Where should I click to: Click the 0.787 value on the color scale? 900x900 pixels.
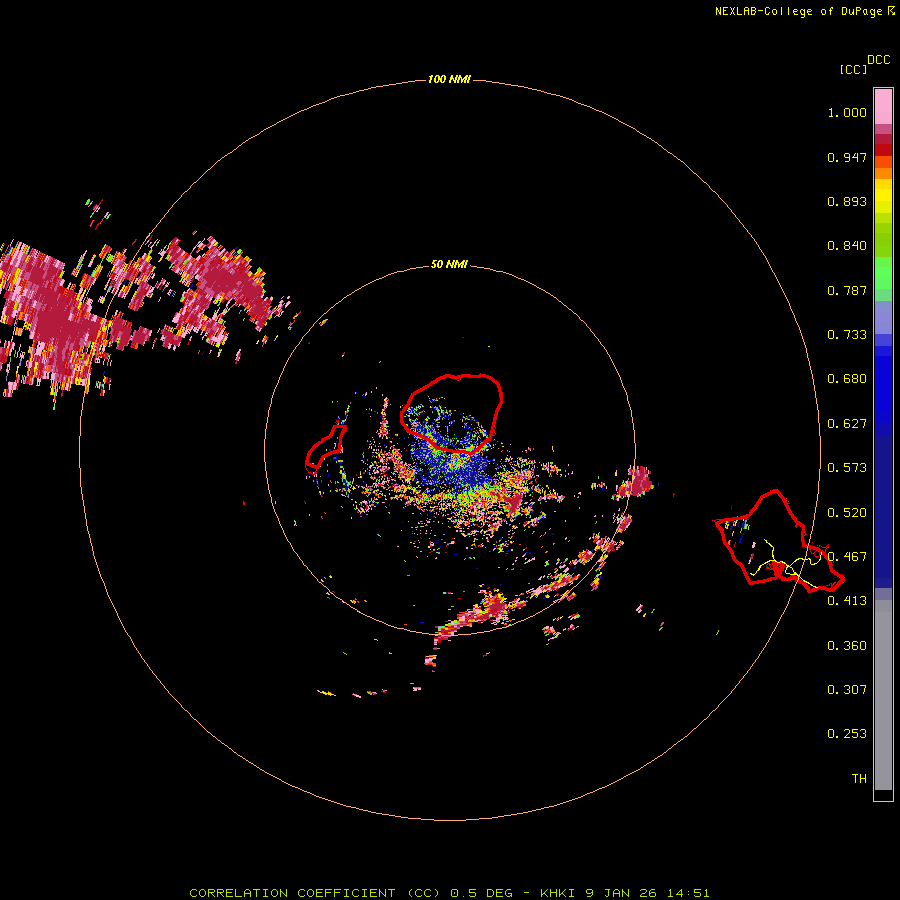tap(847, 290)
